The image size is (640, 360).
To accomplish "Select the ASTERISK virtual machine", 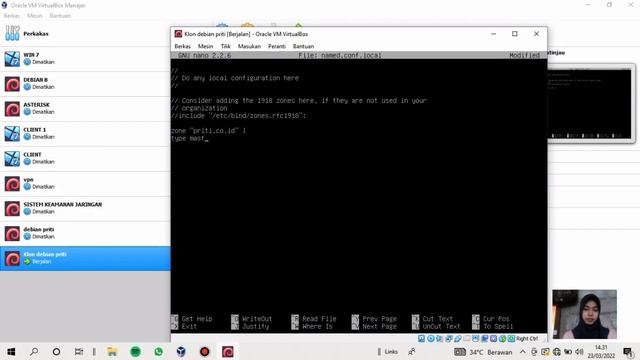I will [x=85, y=108].
